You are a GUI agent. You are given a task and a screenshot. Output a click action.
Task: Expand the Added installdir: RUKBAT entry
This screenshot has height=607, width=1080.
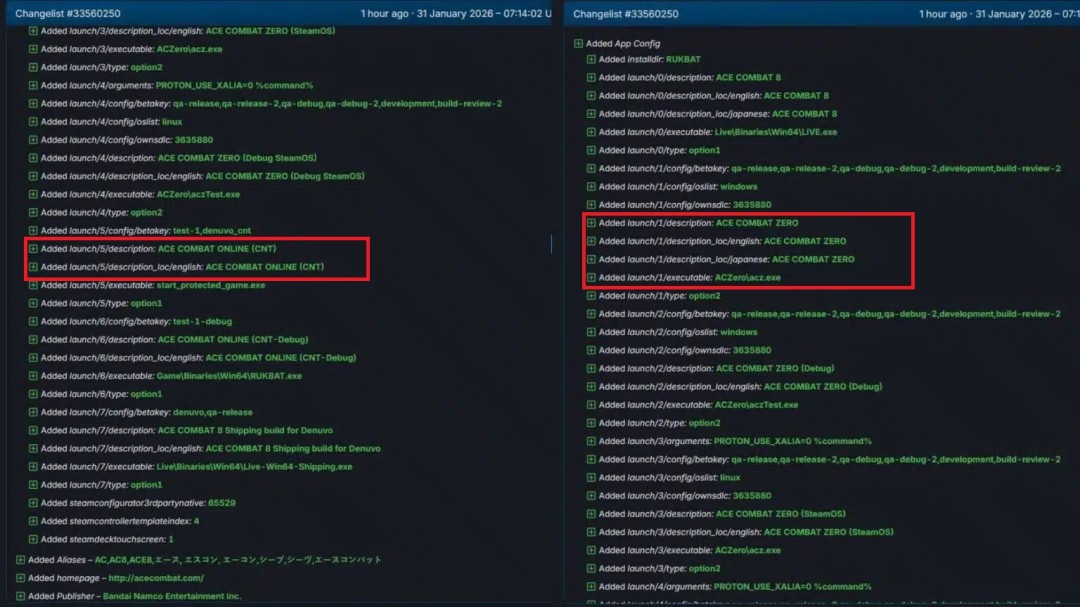(589, 58)
